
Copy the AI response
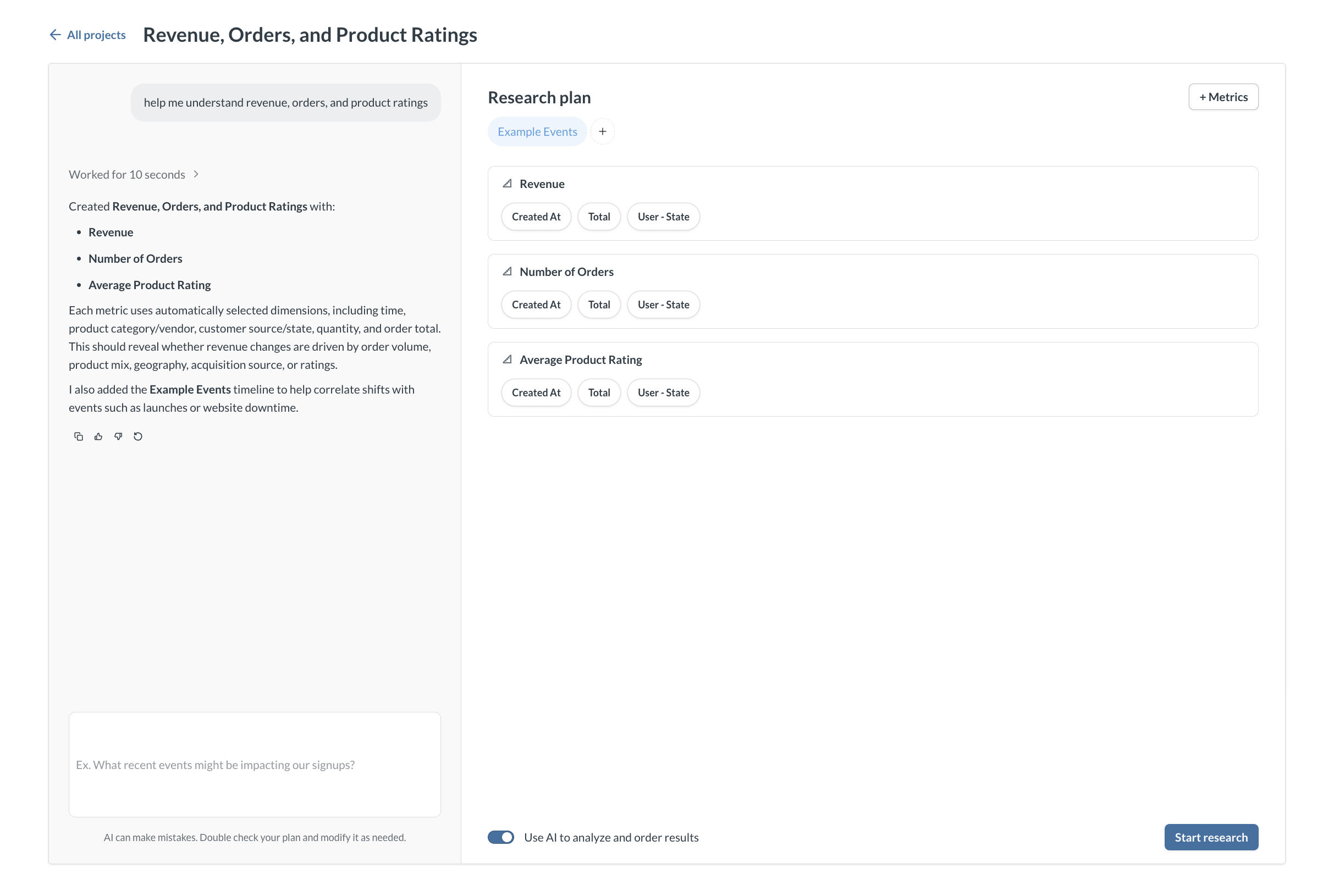[78, 436]
